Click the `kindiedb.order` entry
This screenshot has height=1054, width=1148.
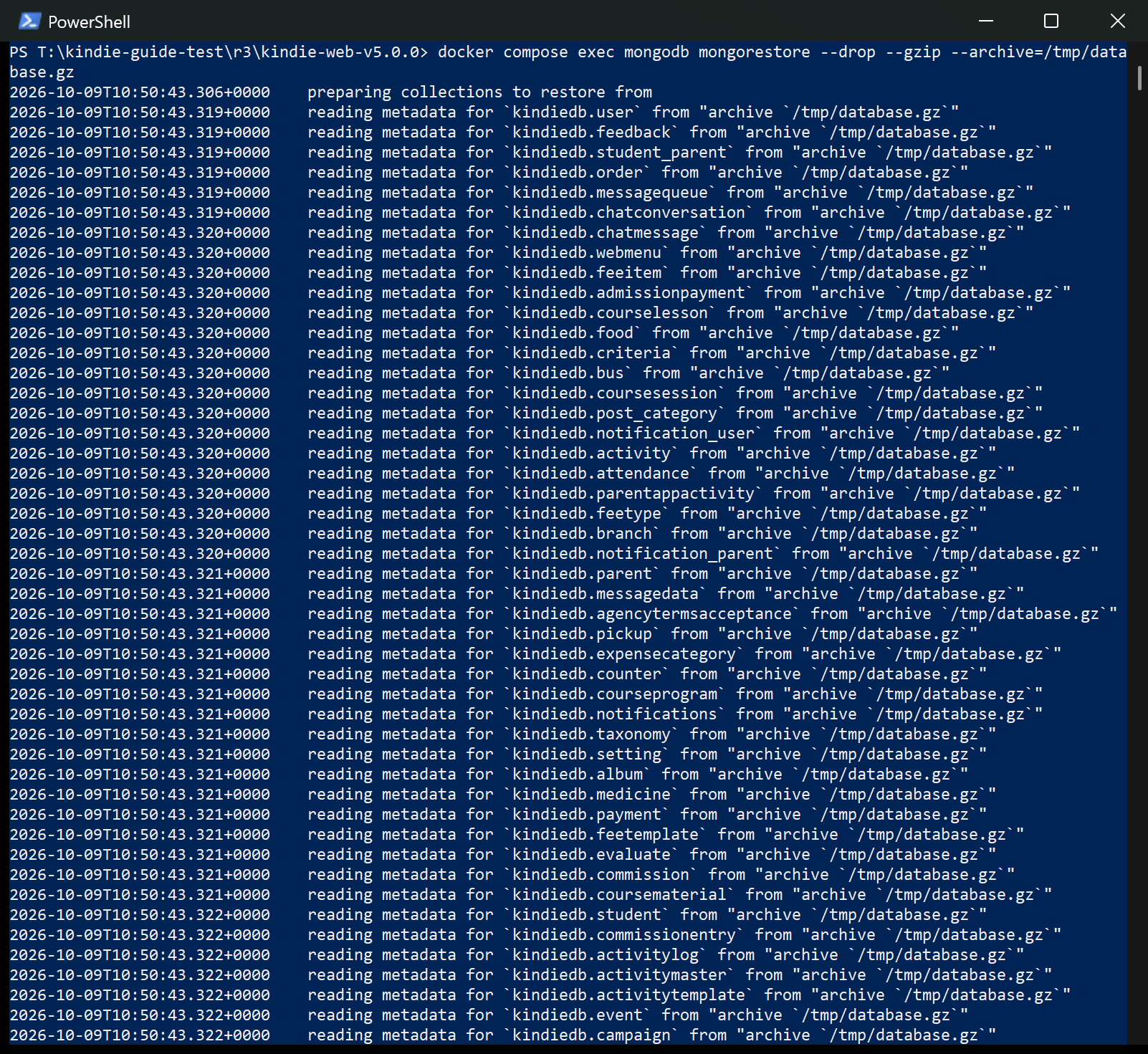pos(578,173)
